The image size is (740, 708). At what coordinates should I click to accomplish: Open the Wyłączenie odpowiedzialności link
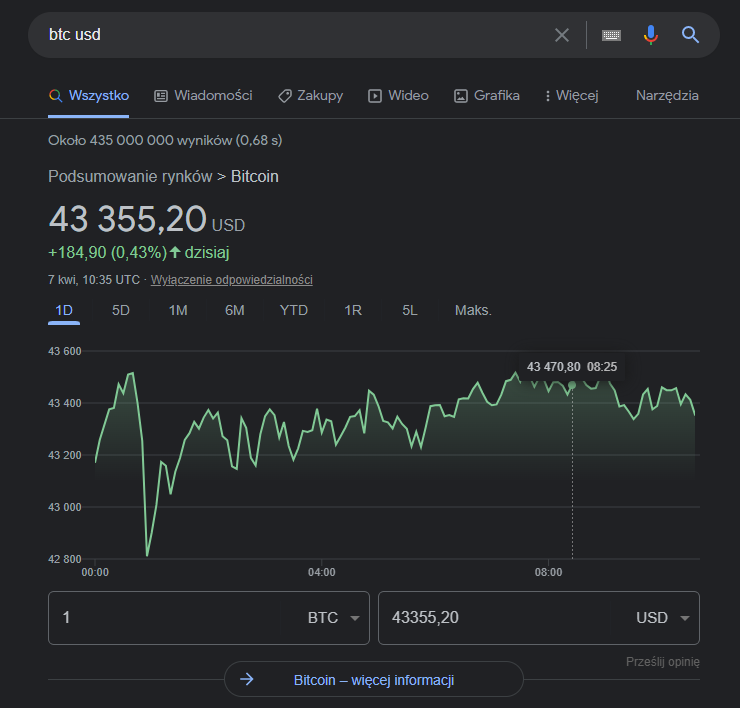(232, 280)
